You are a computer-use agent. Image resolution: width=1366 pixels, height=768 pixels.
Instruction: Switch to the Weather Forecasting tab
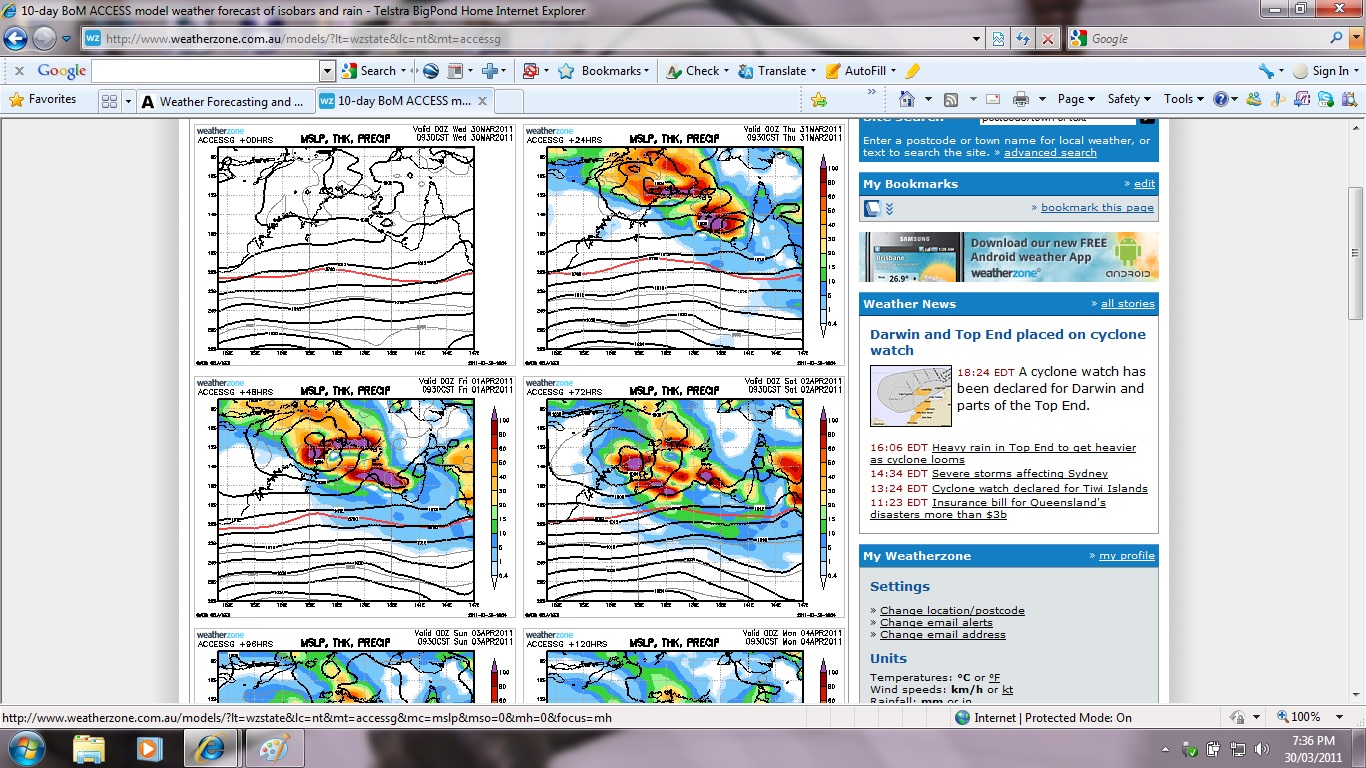225,101
